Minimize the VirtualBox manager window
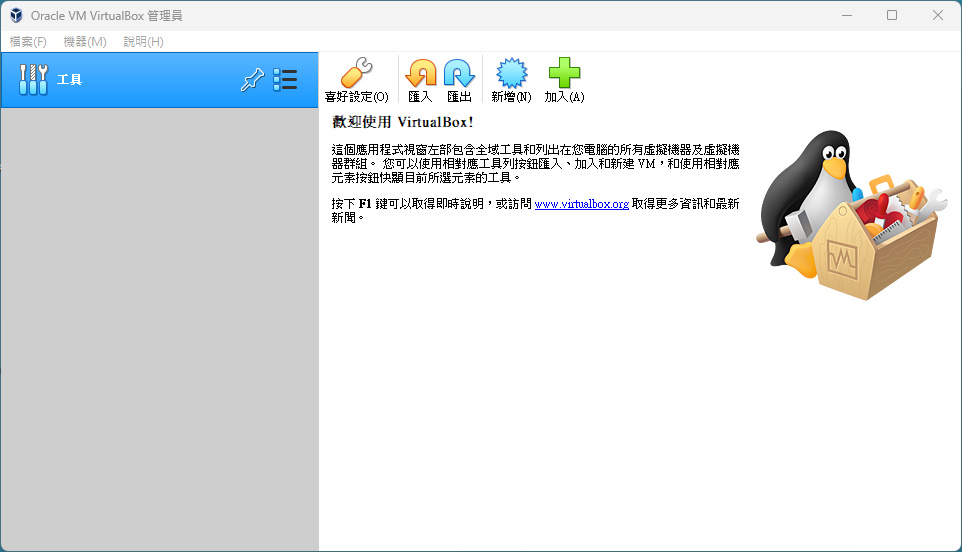 tap(847, 15)
